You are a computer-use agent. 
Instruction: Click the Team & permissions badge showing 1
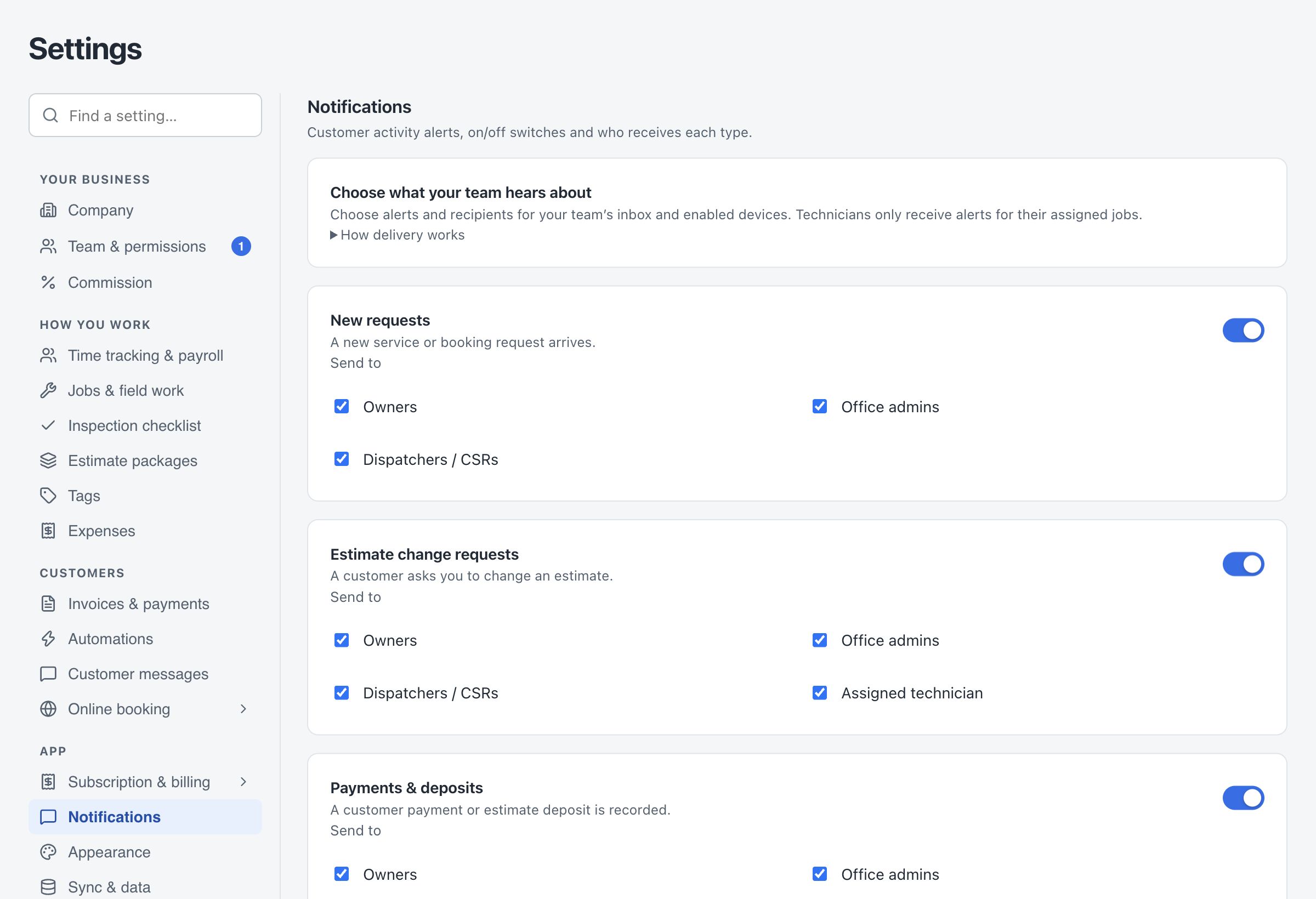(241, 246)
